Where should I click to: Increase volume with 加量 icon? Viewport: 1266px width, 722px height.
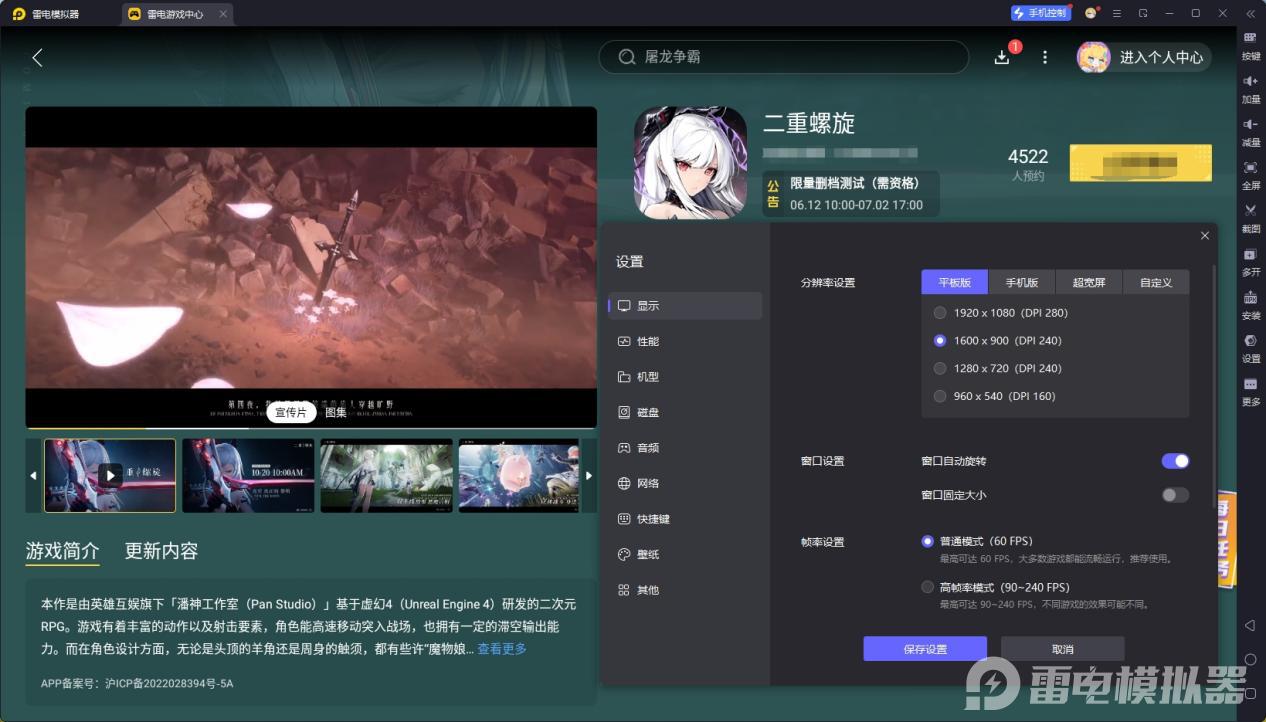coord(1251,88)
